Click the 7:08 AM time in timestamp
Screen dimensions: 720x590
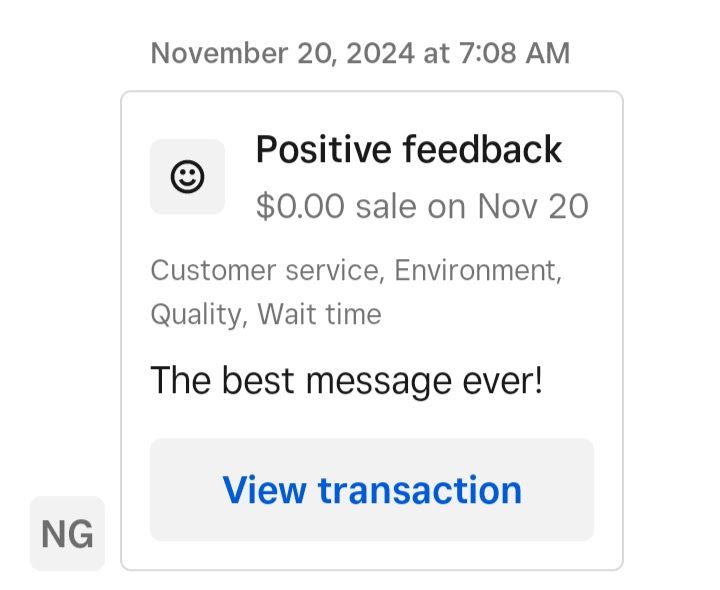pyautogui.click(x=514, y=53)
